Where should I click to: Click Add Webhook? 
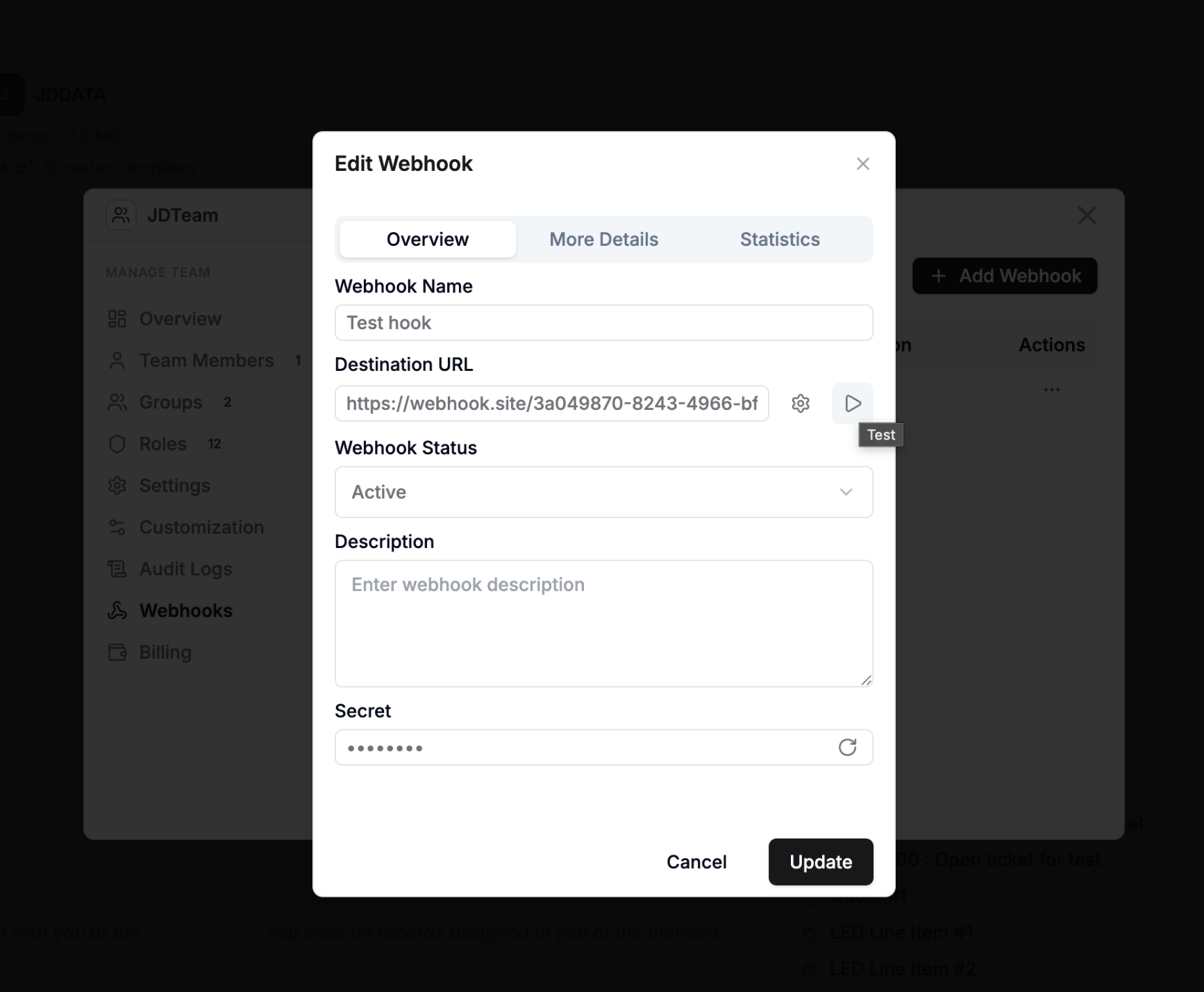(x=1005, y=275)
